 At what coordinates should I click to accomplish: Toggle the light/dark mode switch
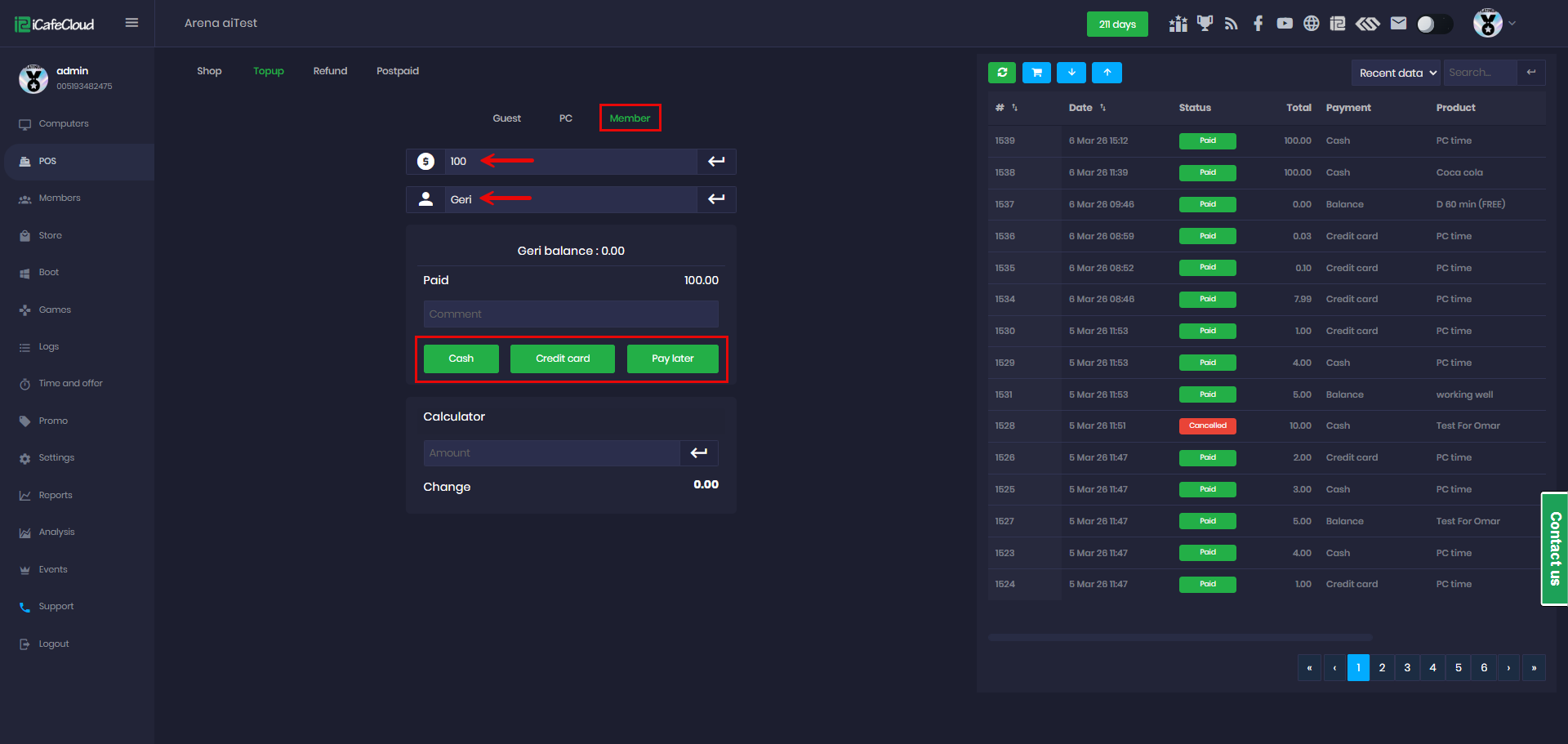point(1434,24)
